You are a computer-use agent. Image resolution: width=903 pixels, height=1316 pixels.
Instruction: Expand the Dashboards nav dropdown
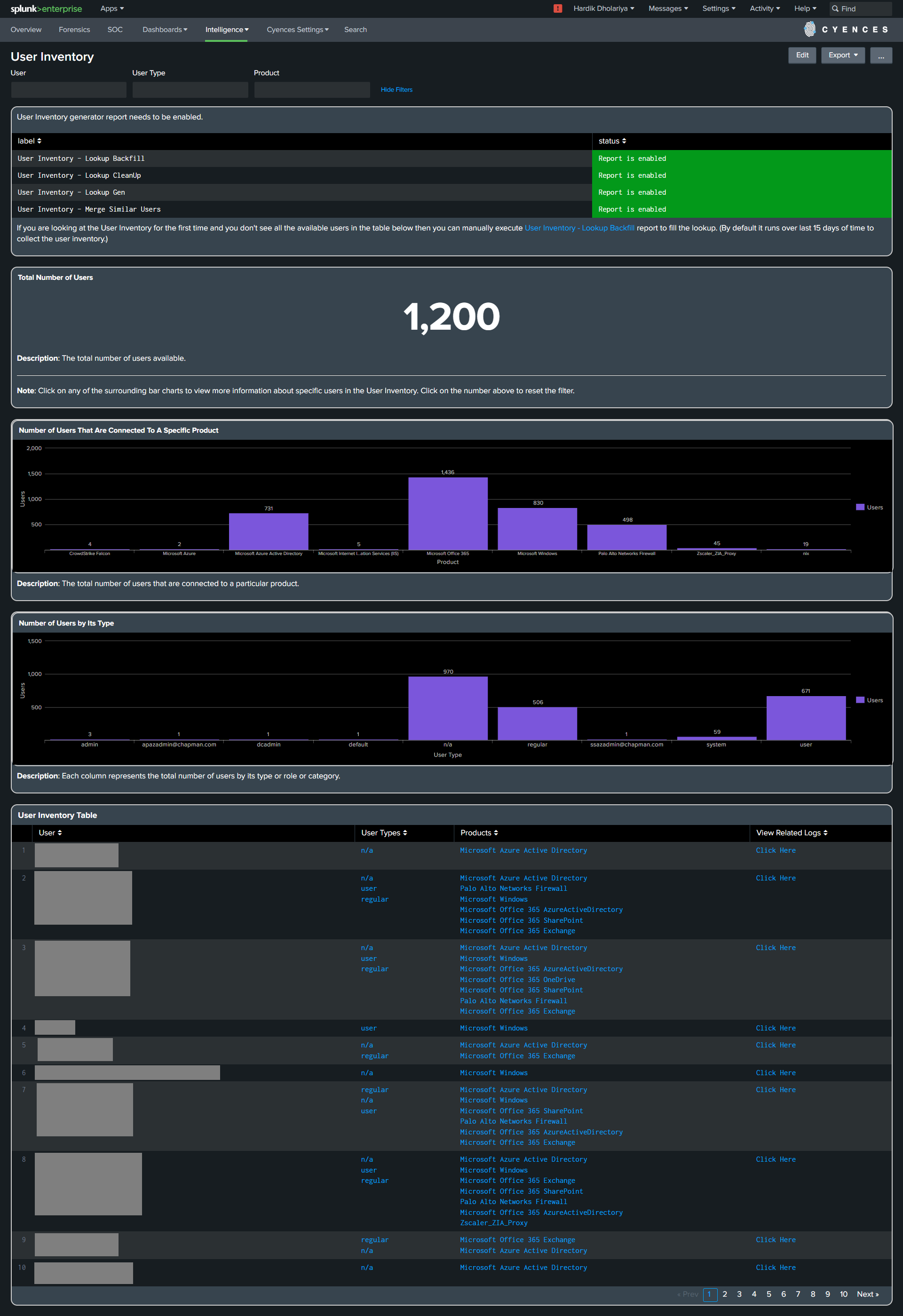(x=165, y=30)
